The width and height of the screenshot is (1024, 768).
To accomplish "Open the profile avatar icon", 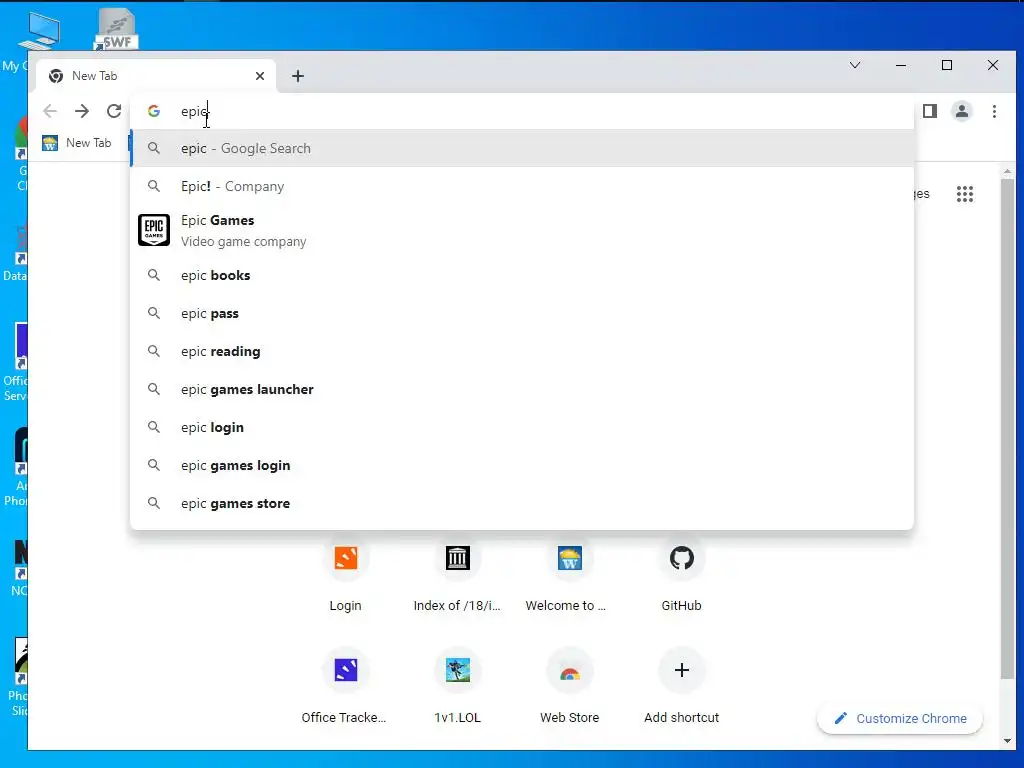I will click(962, 111).
